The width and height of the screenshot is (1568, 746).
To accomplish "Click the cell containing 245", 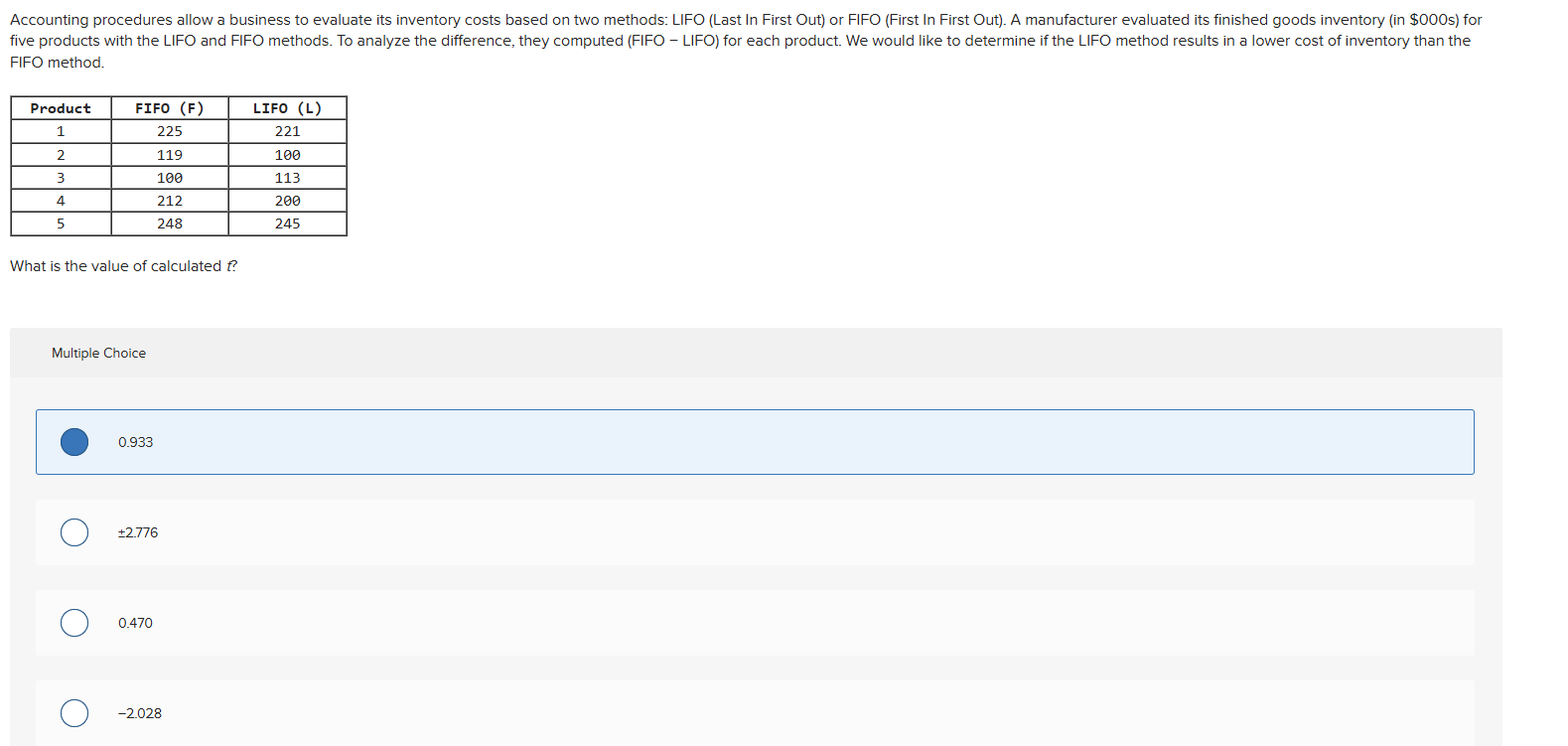I will tap(287, 223).
